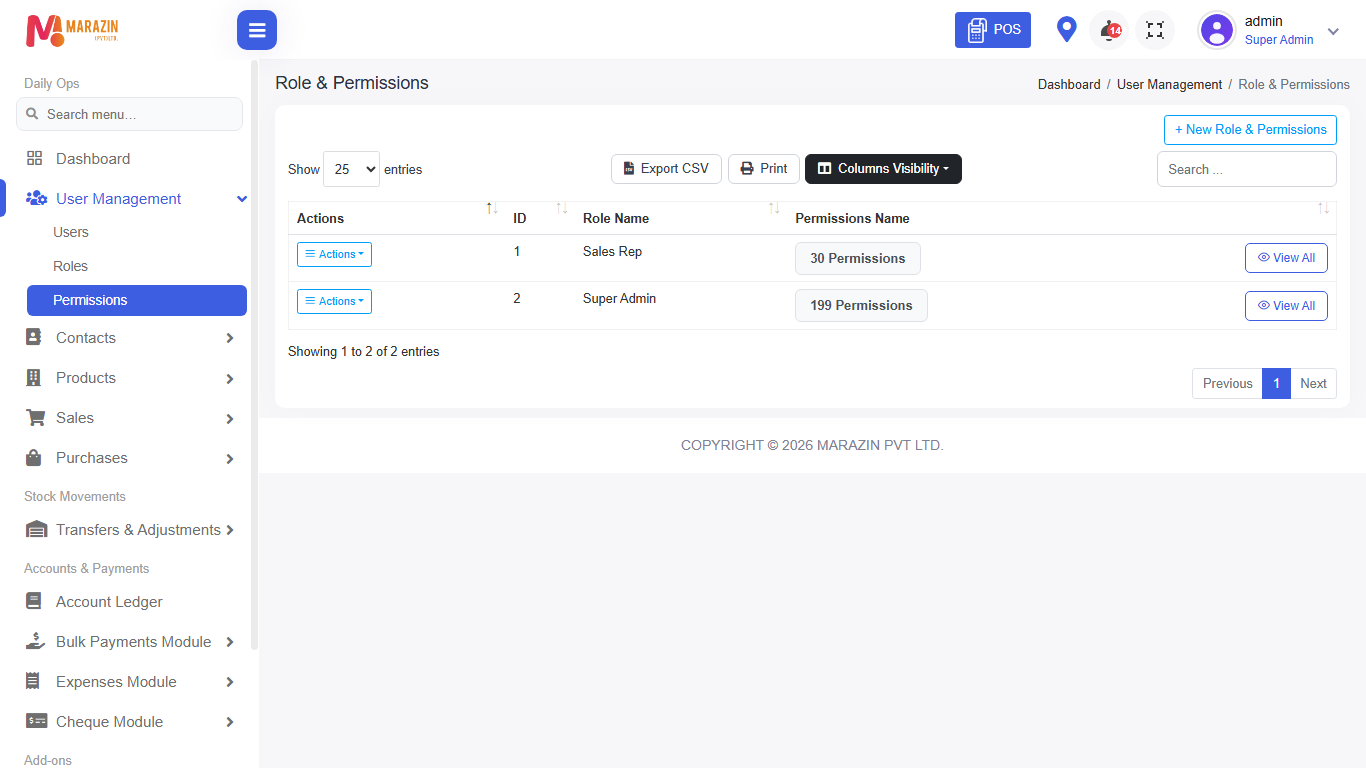The width and height of the screenshot is (1366, 768).
Task: Expand the Transfers & Adjustments chevron
Action: pyautogui.click(x=230, y=530)
